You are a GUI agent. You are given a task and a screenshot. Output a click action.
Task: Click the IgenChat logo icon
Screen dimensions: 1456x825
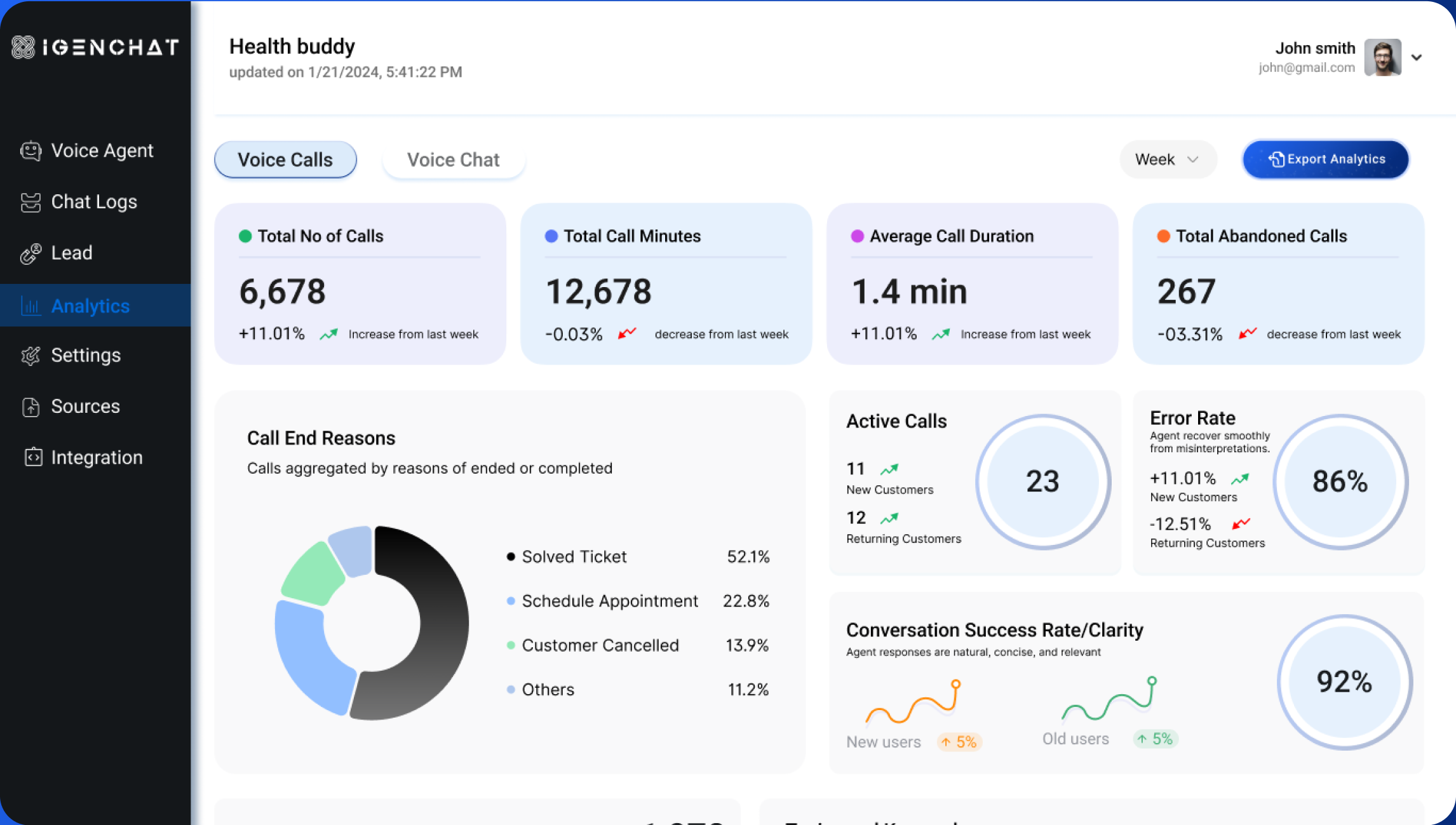24,47
